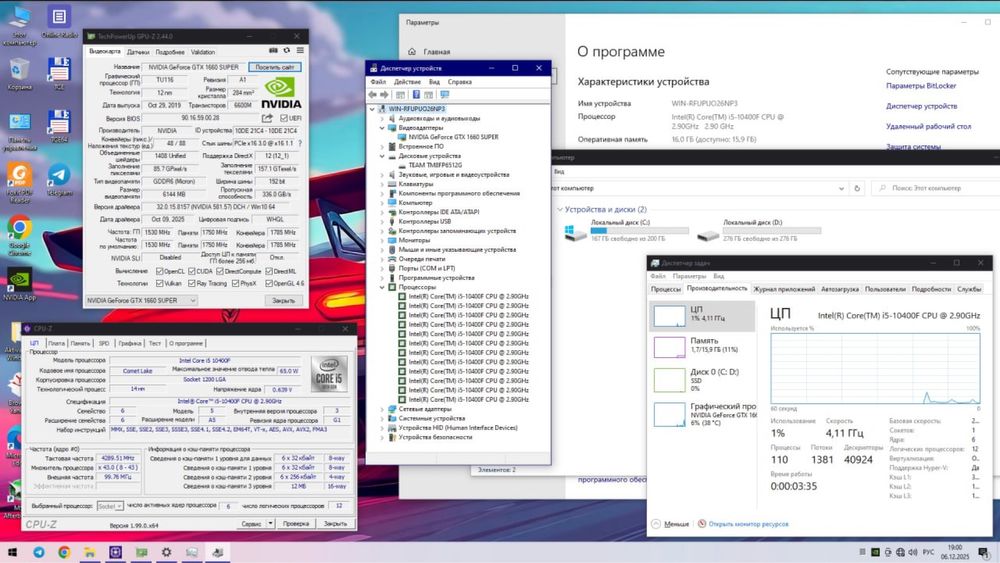Open the Действие menu in Device Manager
Image resolution: width=1000 pixels, height=563 pixels.
(407, 81)
